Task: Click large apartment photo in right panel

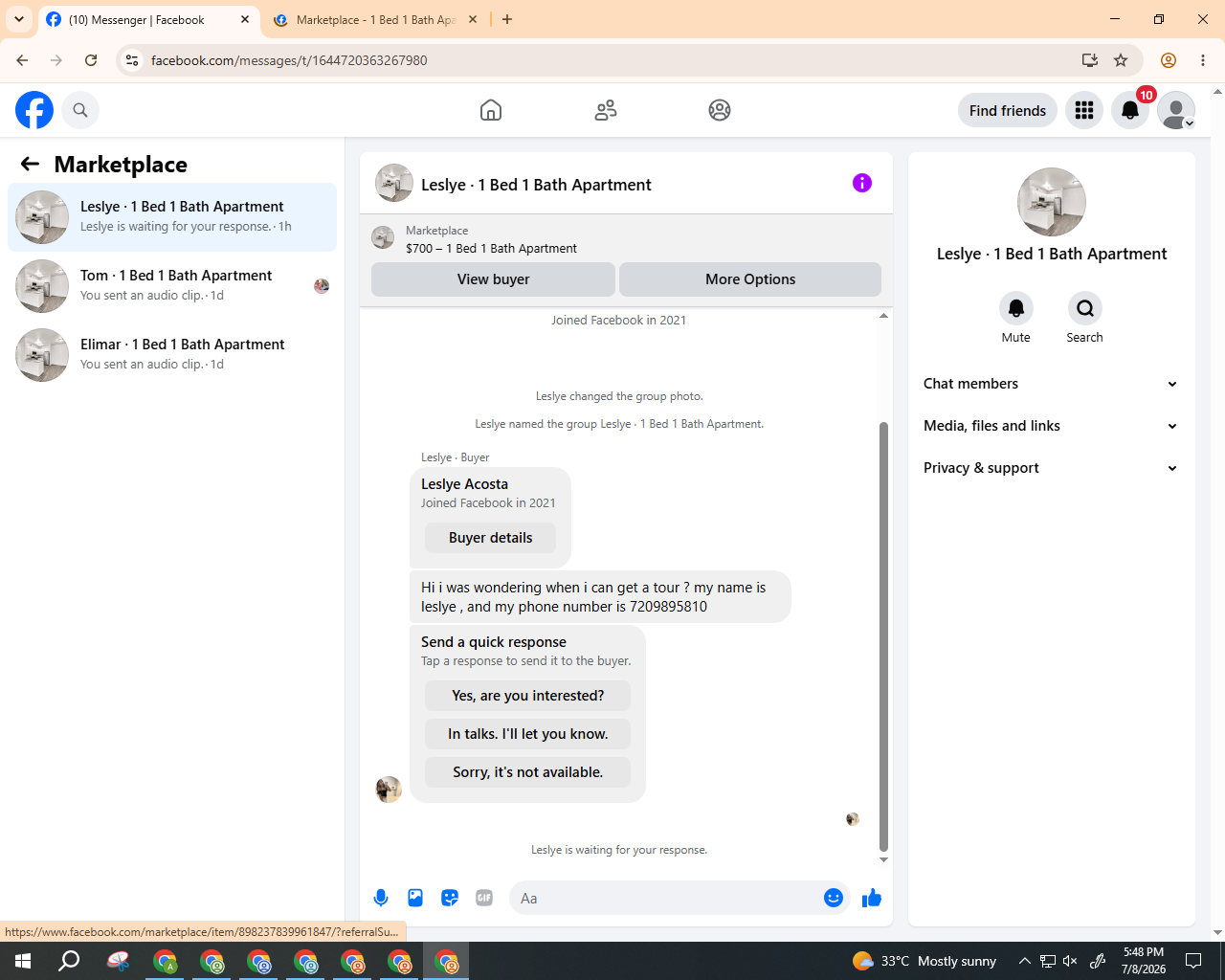Action: (1052, 202)
